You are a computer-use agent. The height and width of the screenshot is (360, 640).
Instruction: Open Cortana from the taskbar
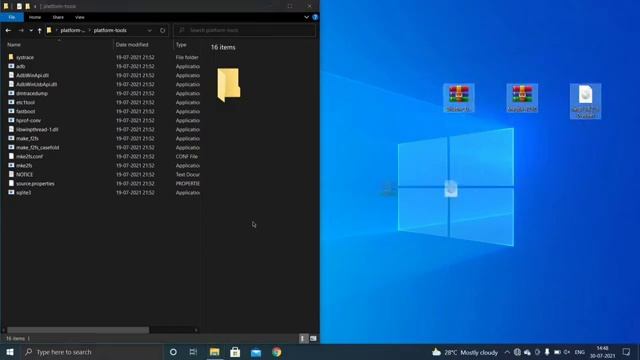[173, 352]
